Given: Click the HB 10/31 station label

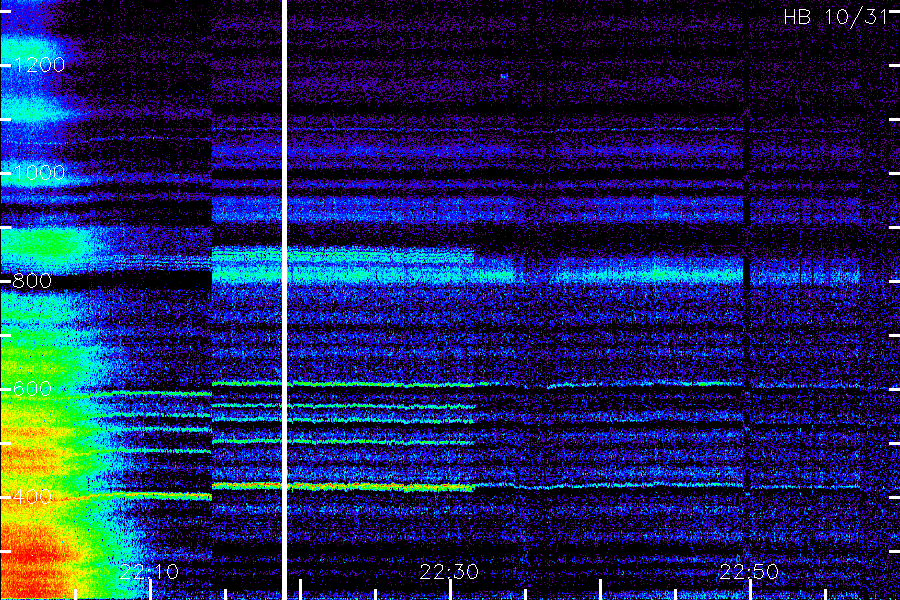Looking at the screenshot, I should point(836,17).
